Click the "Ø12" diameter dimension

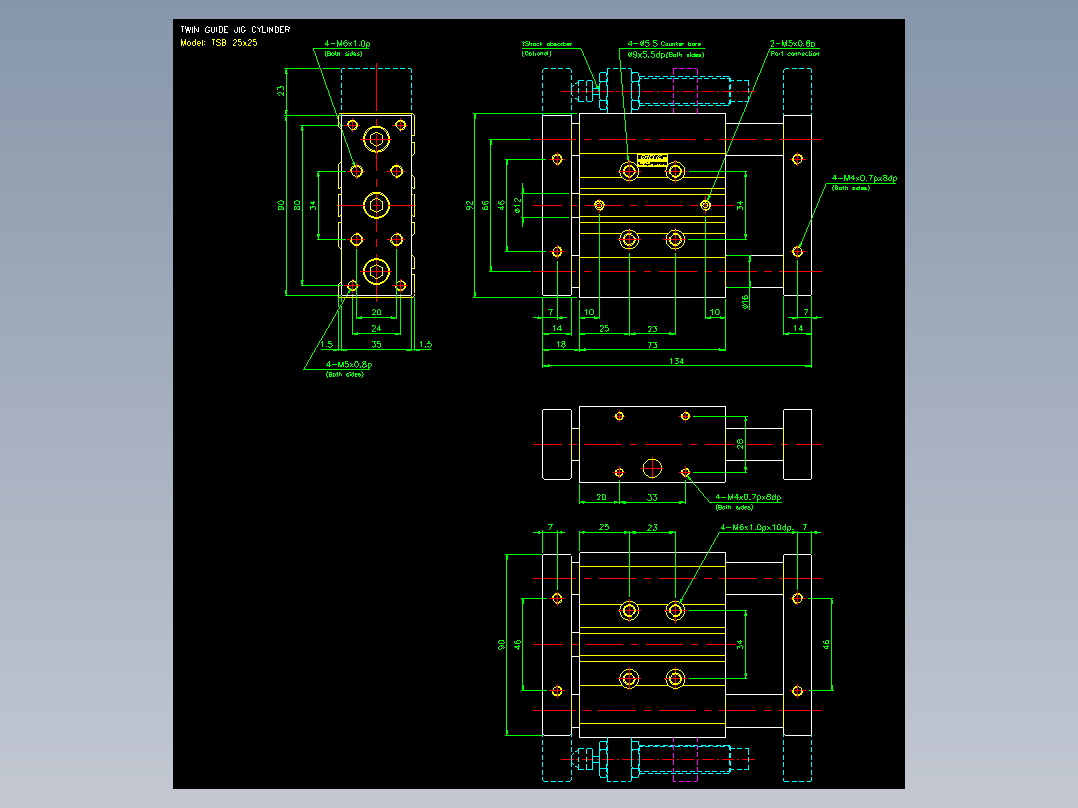pyautogui.click(x=518, y=204)
